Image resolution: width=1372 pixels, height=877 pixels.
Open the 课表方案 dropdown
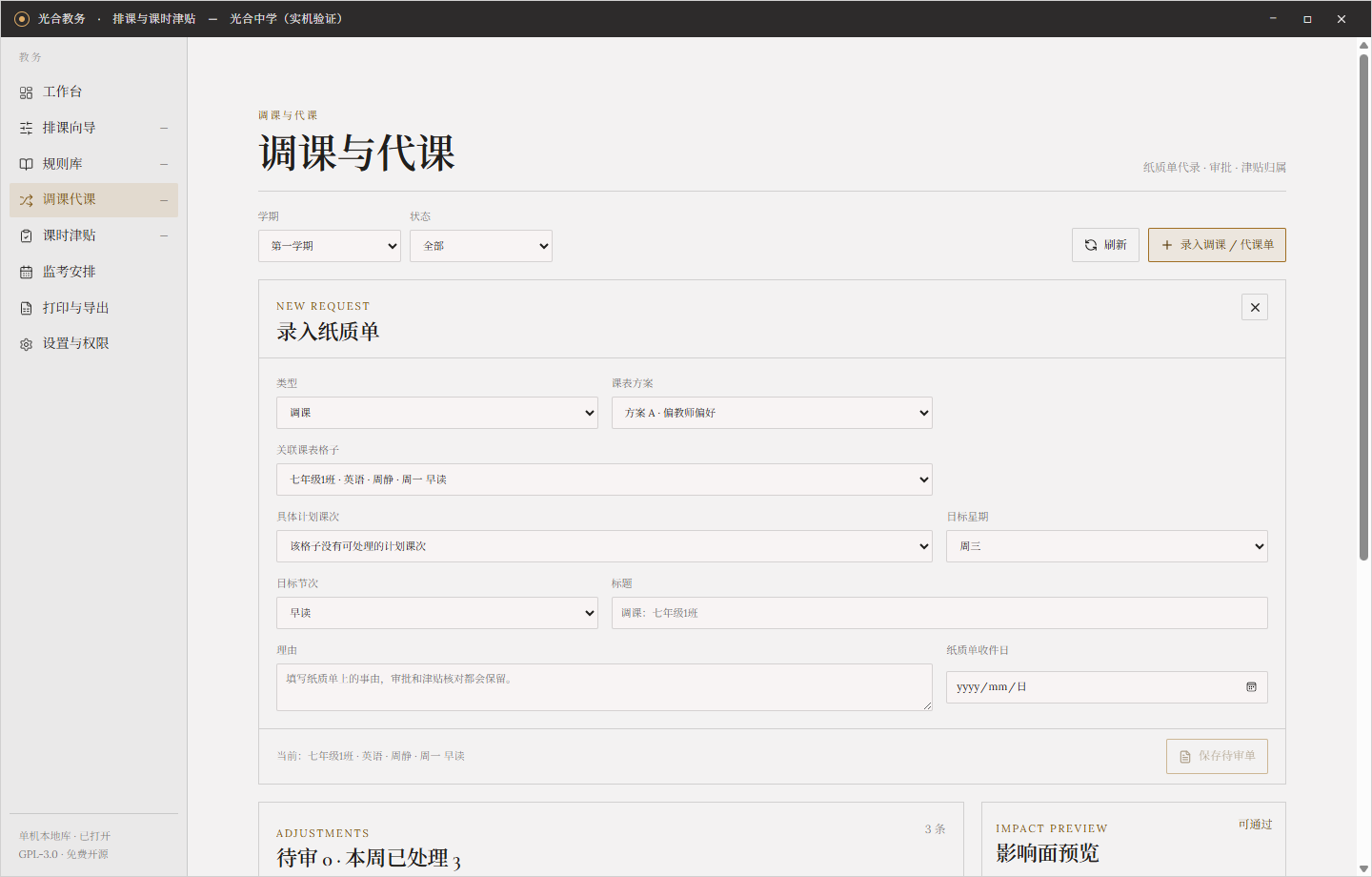[x=772, y=413]
